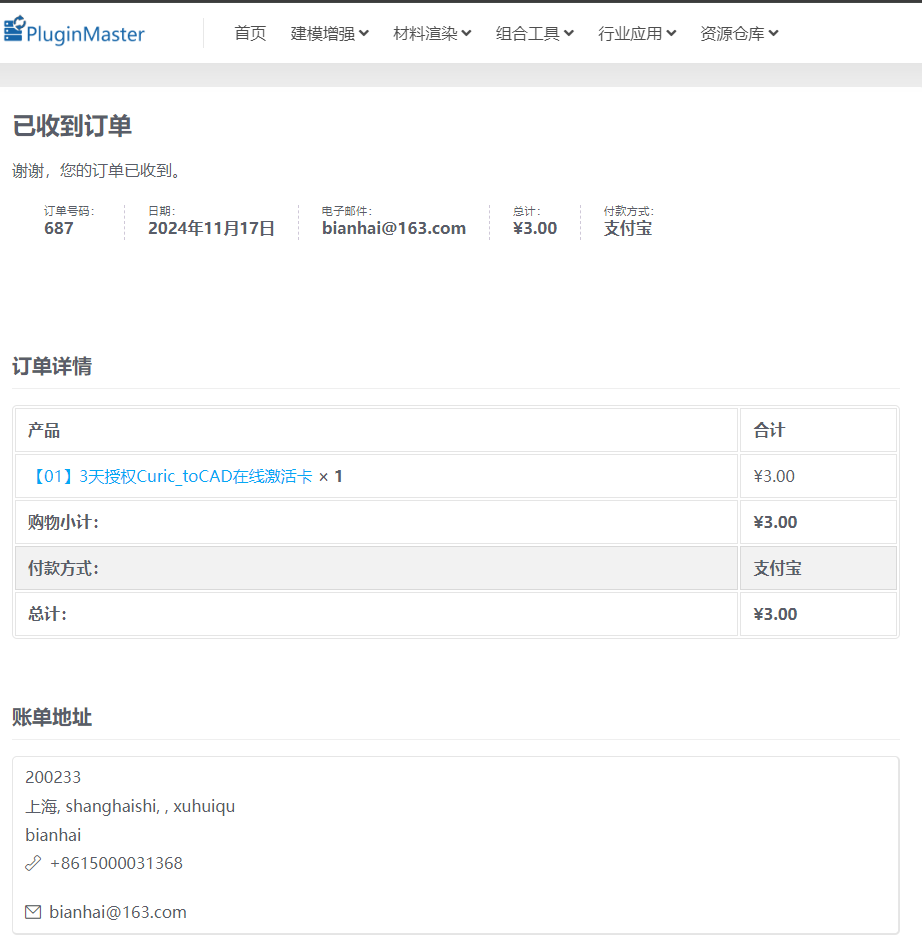This screenshot has height=943, width=922.
Task: Expand the 行业应用 dropdown menu
Action: click(637, 33)
